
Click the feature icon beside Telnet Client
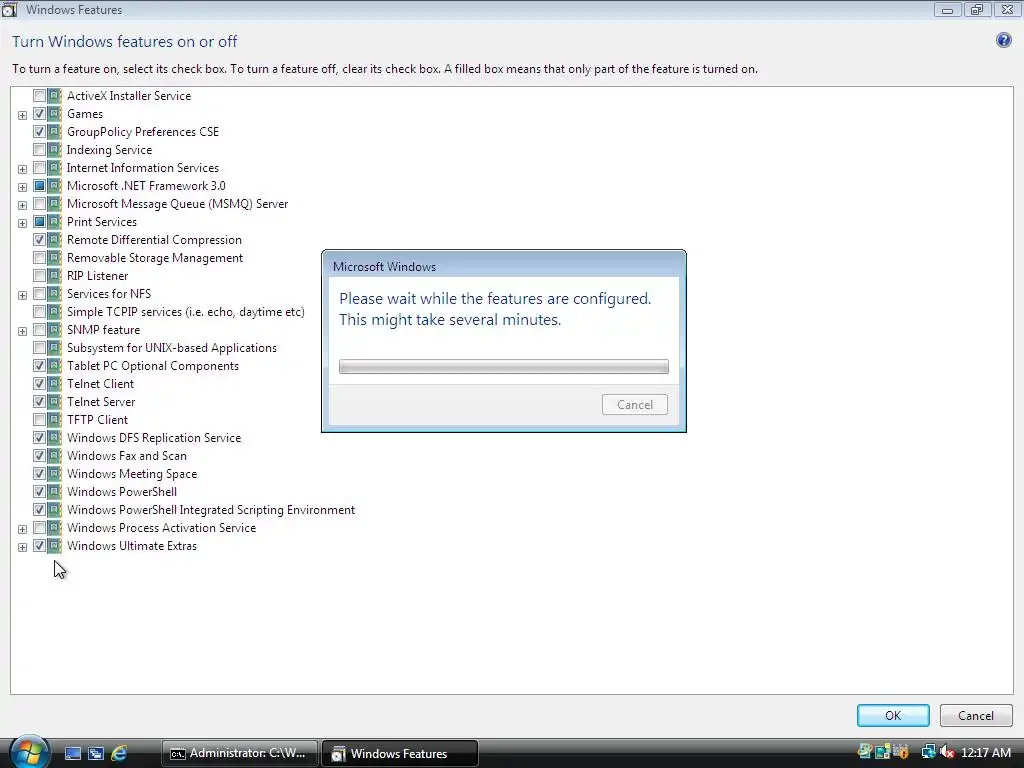pyautogui.click(x=55, y=383)
